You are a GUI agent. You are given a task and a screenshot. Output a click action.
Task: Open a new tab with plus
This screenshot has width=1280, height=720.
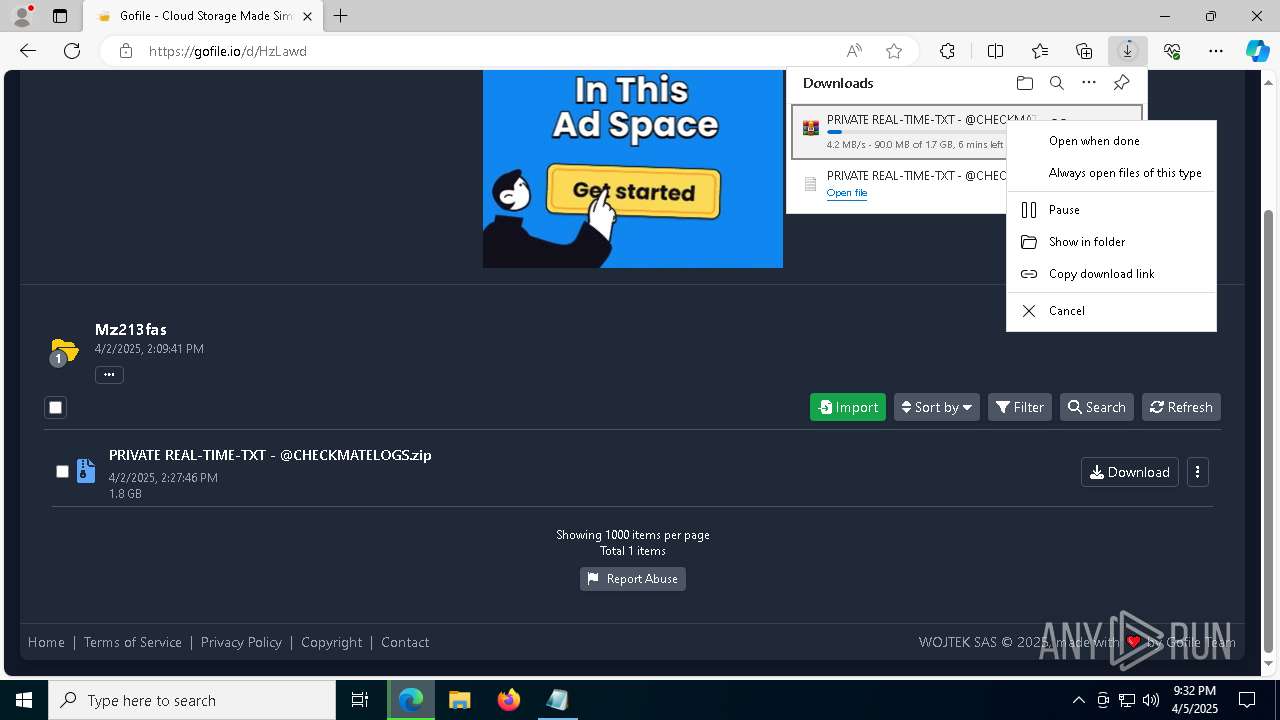[x=341, y=16]
